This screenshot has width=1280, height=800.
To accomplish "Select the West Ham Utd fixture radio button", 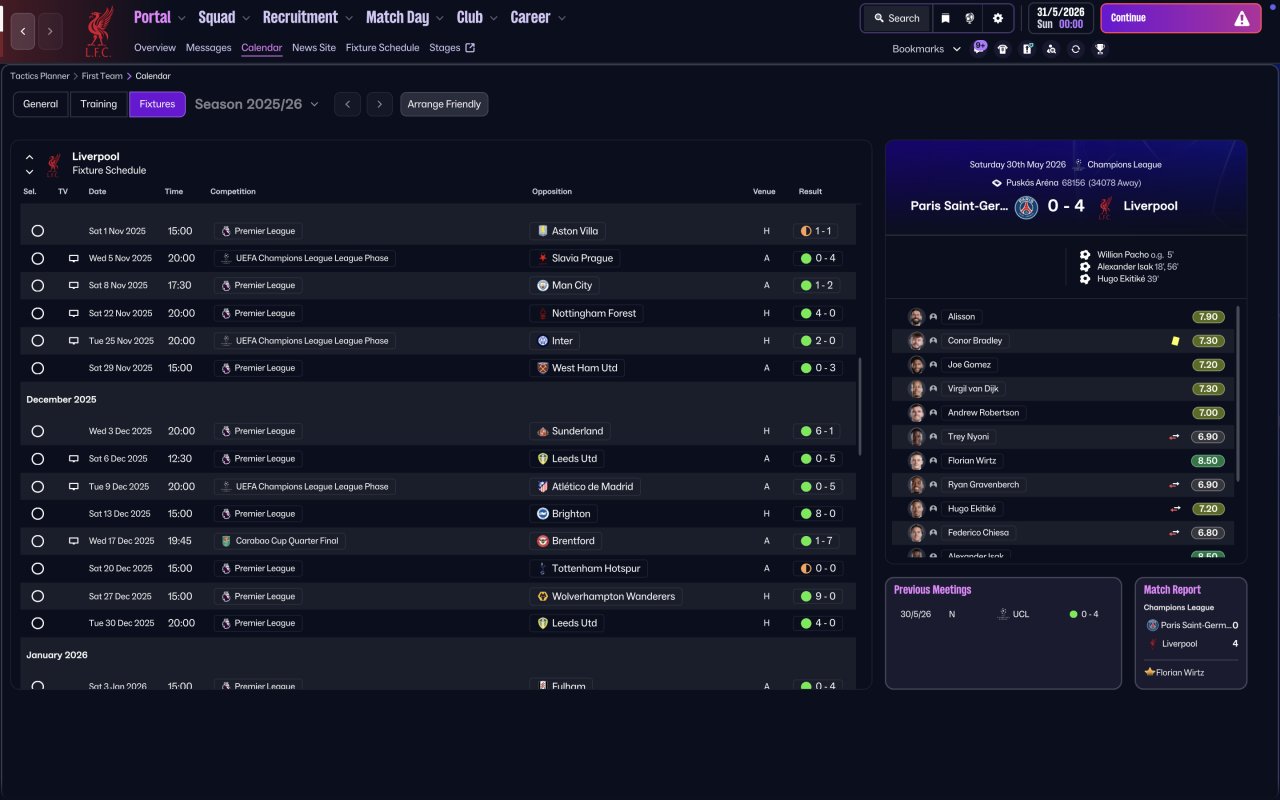I will coord(37,368).
